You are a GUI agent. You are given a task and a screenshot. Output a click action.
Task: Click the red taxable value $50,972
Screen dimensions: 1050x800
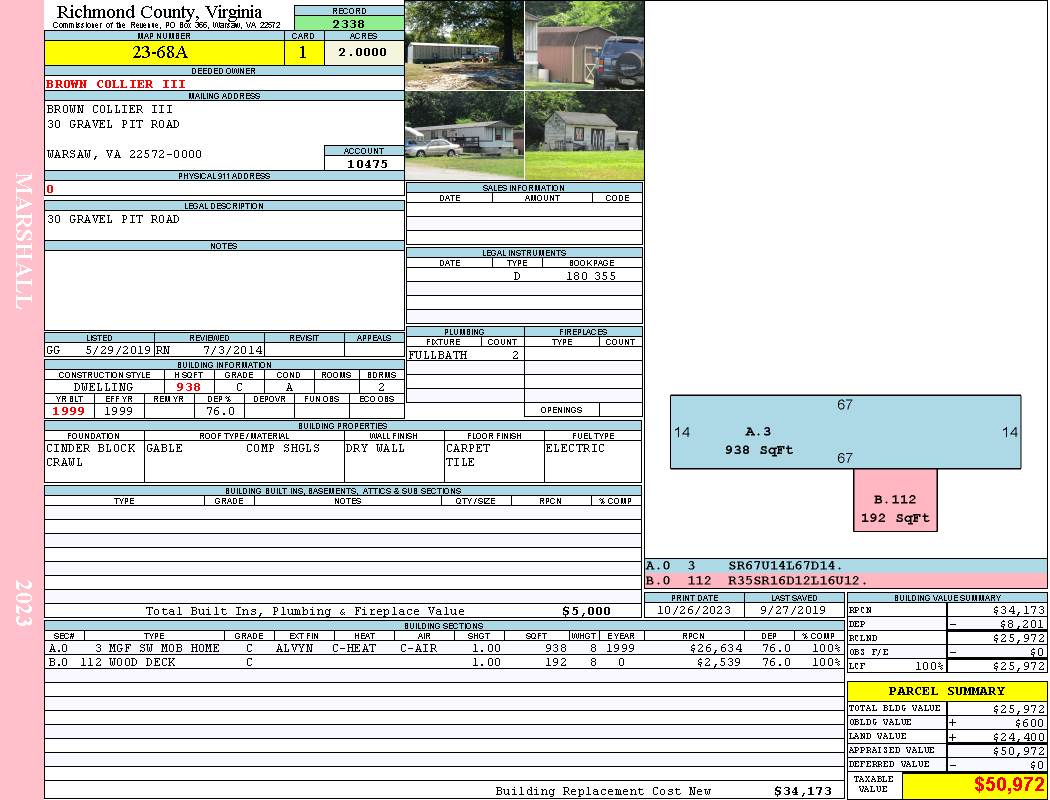(1009, 785)
